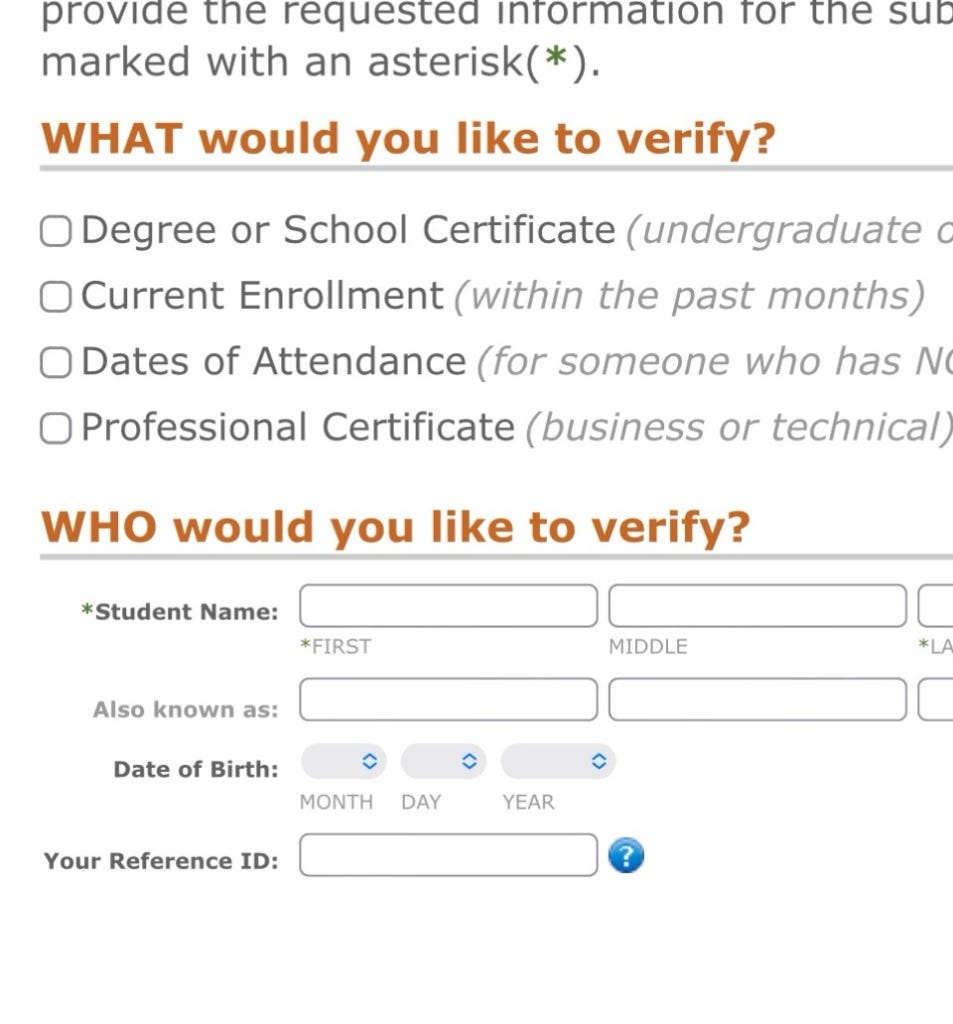The image size is (953, 1024).
Task: Click the Date of Birth label
Action: (196, 769)
